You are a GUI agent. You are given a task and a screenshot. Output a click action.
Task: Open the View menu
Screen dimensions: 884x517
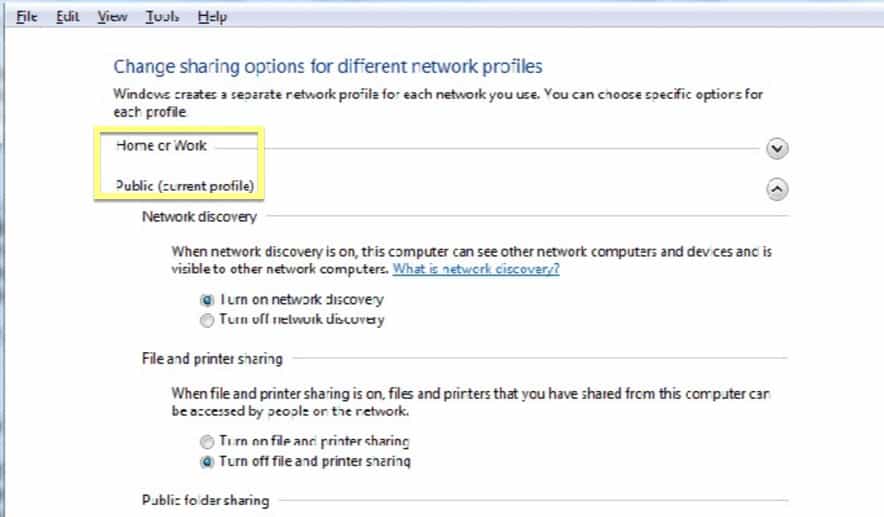click(112, 17)
